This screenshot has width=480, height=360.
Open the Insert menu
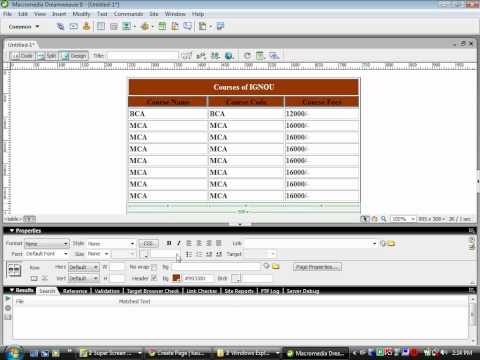[59, 14]
